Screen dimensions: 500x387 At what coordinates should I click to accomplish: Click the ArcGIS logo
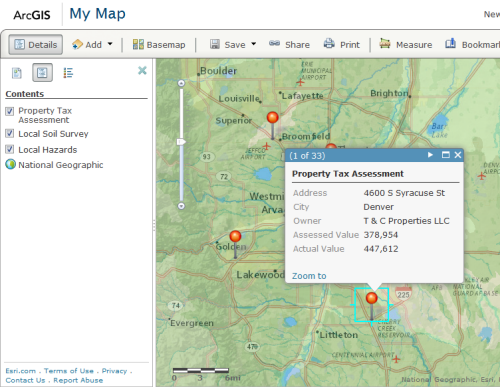pyautogui.click(x=32, y=15)
